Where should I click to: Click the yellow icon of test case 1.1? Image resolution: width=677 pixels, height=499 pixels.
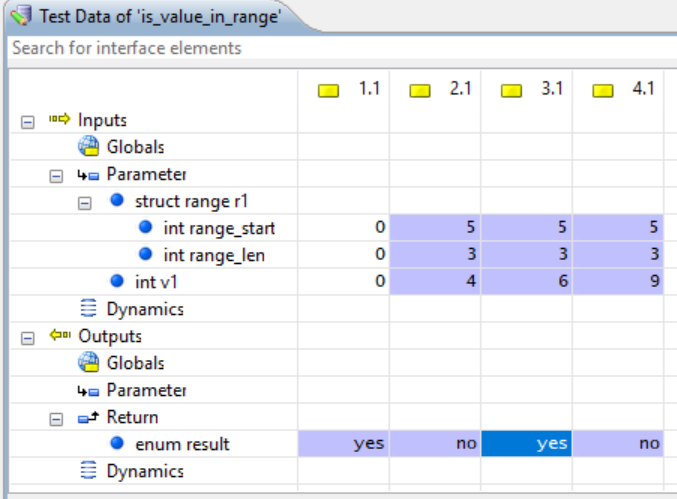pyautogui.click(x=328, y=91)
